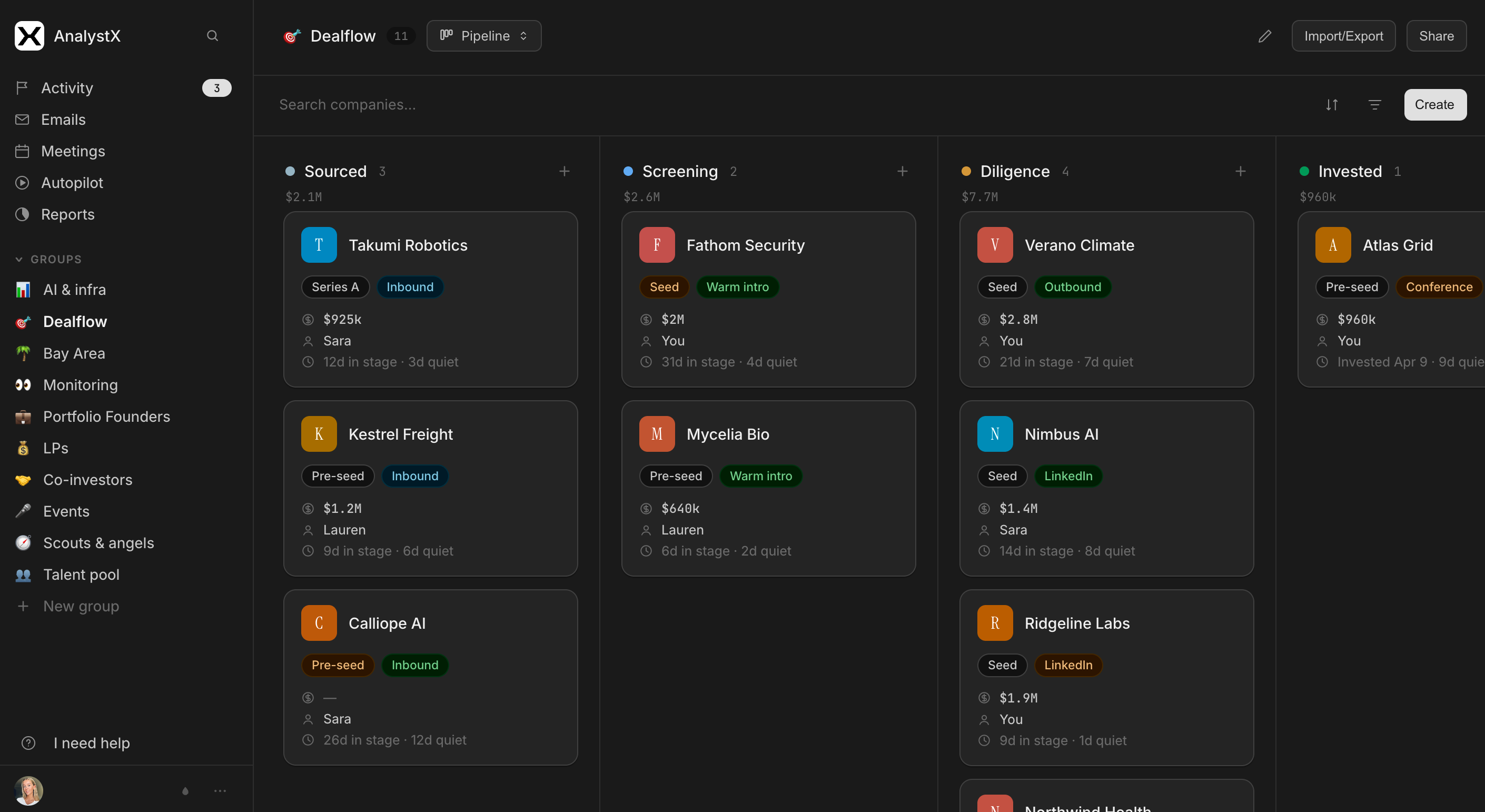Click the Fathom Security F avatar
The image size is (1485, 812).
[x=657, y=245]
